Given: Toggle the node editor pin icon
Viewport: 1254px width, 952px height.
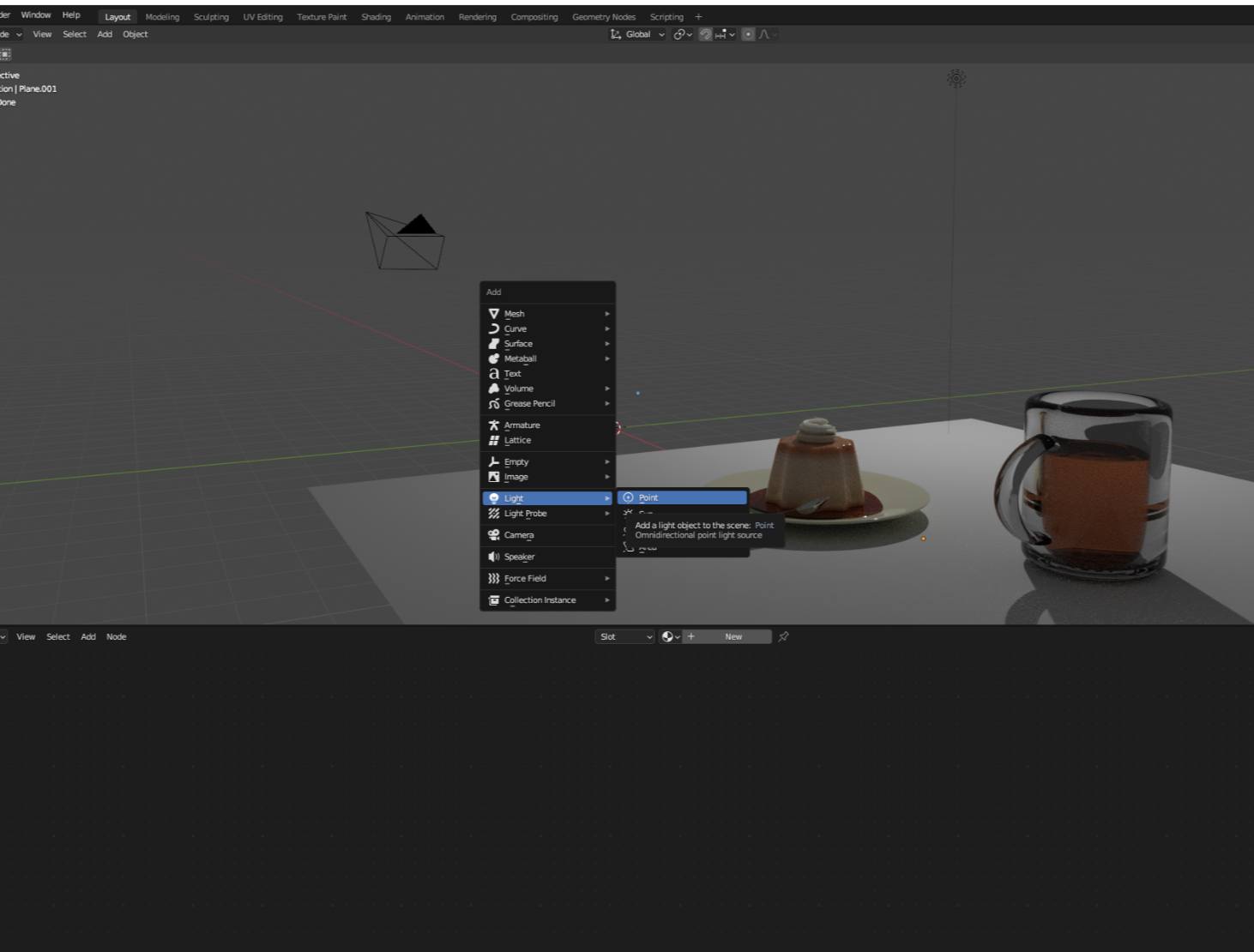Looking at the screenshot, I should 783,636.
